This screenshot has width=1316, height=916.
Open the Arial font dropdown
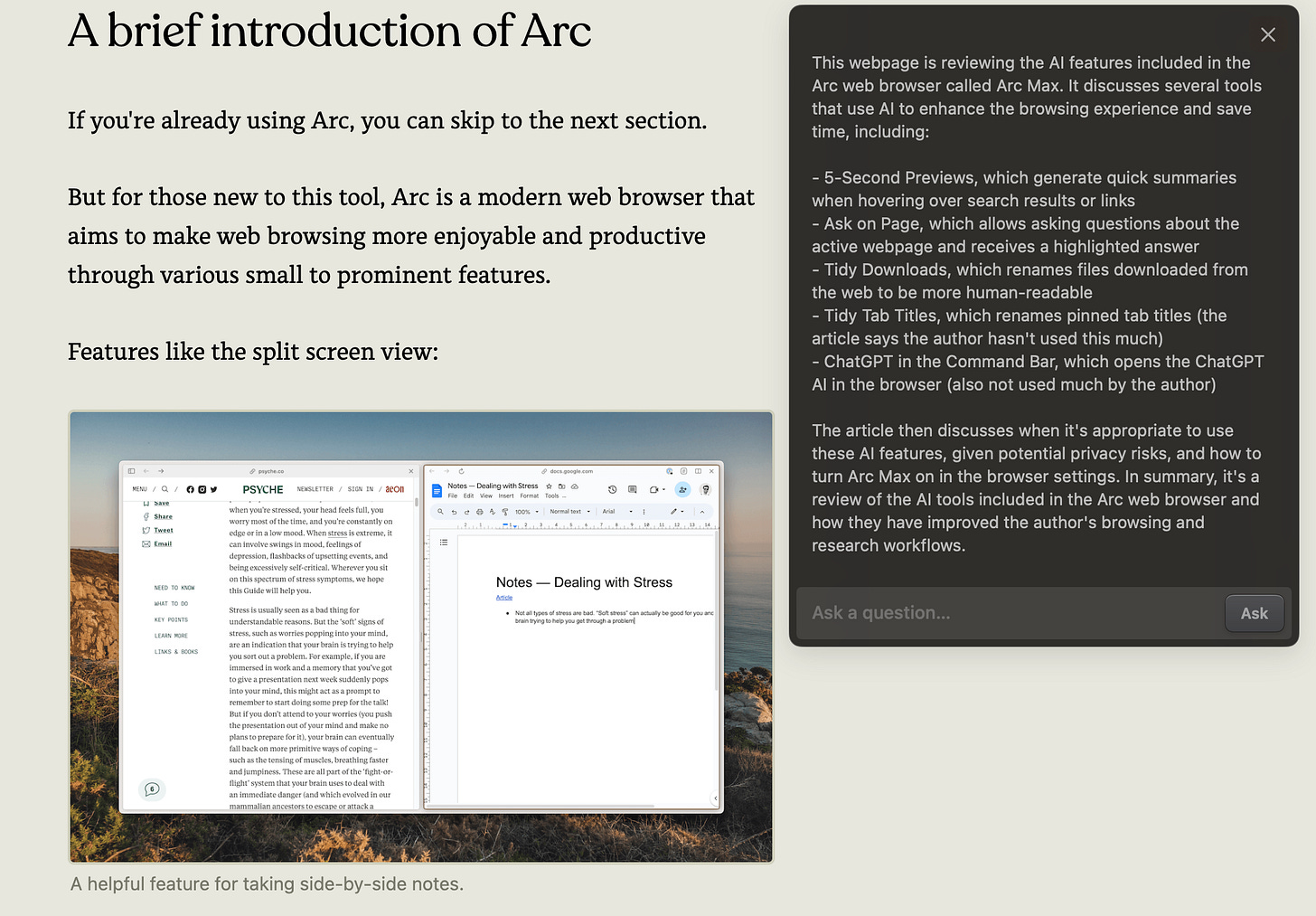[x=617, y=512]
